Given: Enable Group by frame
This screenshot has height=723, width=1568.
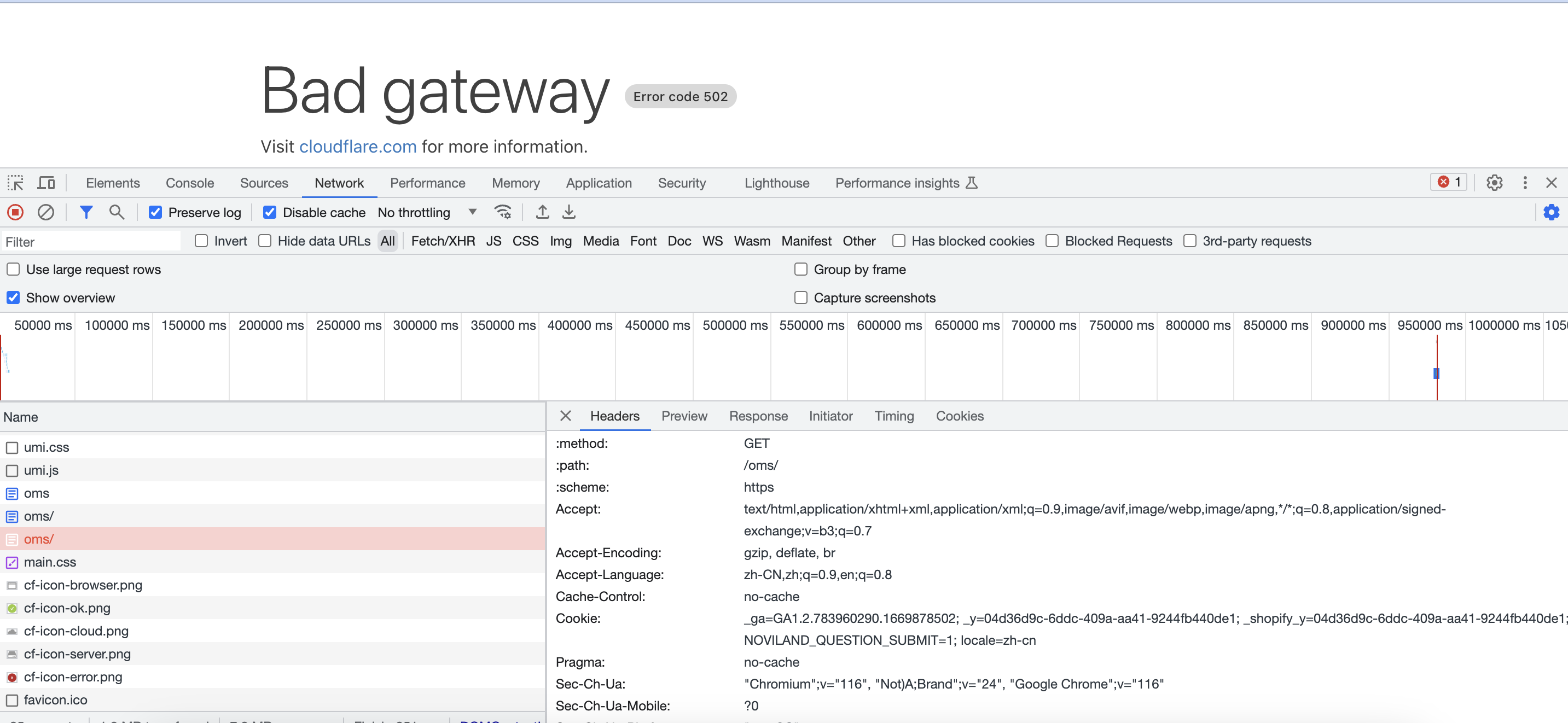Looking at the screenshot, I should coord(801,269).
